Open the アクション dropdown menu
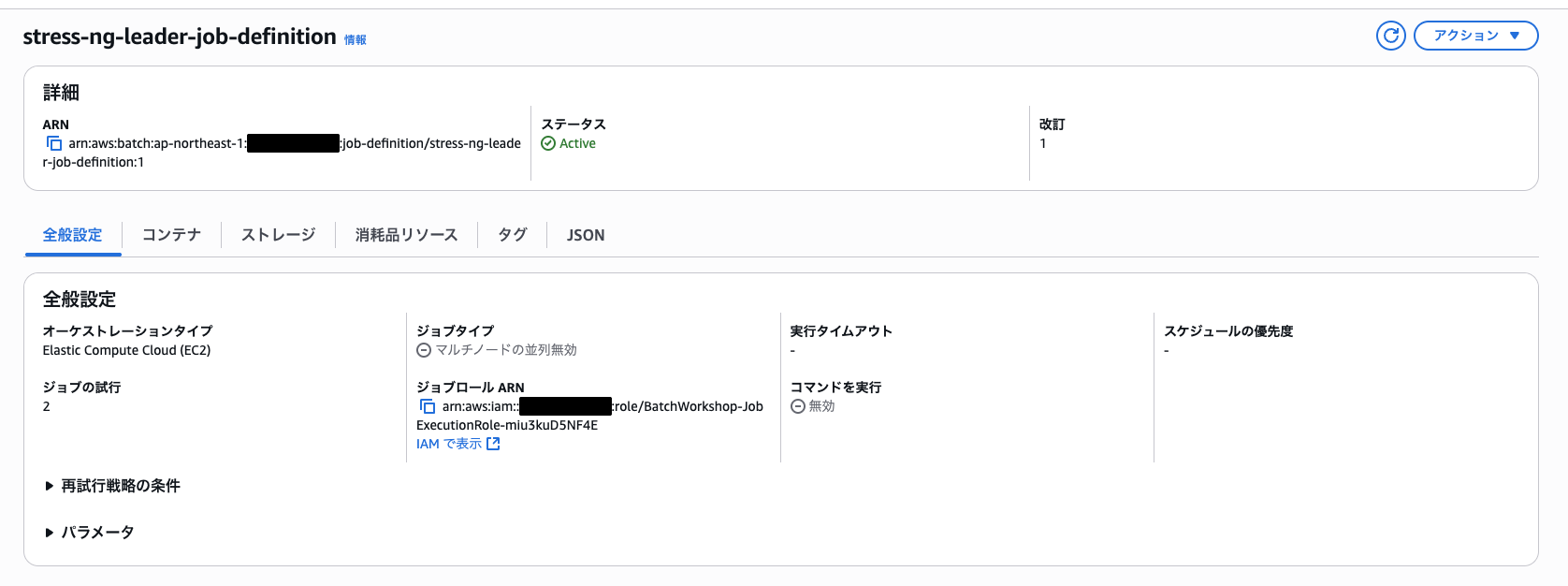 pos(1476,36)
